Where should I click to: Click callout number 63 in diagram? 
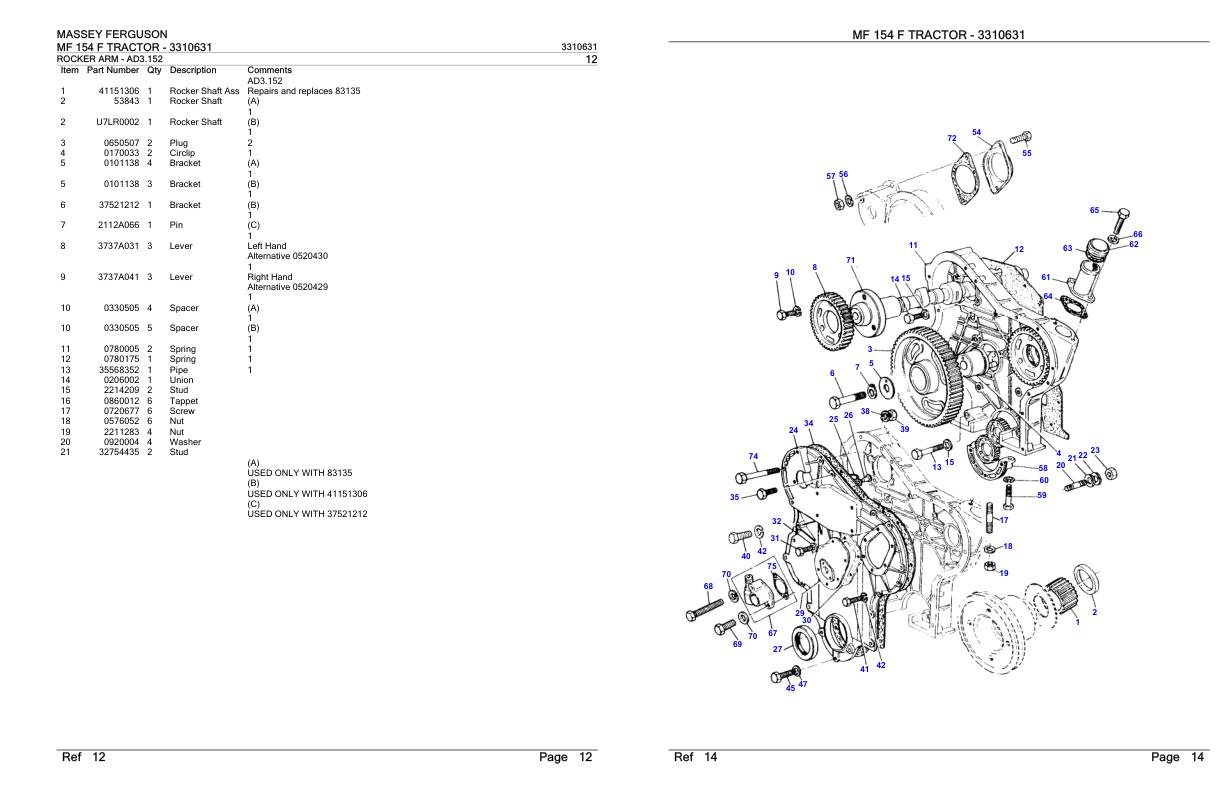click(x=1068, y=248)
